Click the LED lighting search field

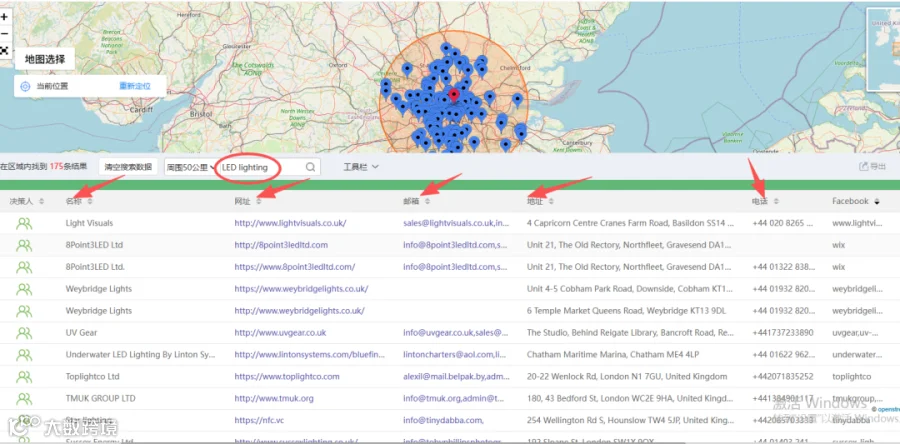pyautogui.click(x=262, y=168)
